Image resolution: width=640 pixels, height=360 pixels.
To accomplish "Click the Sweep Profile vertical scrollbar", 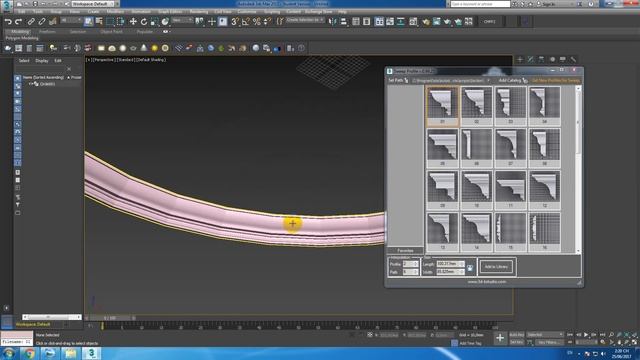I will 578,169.
